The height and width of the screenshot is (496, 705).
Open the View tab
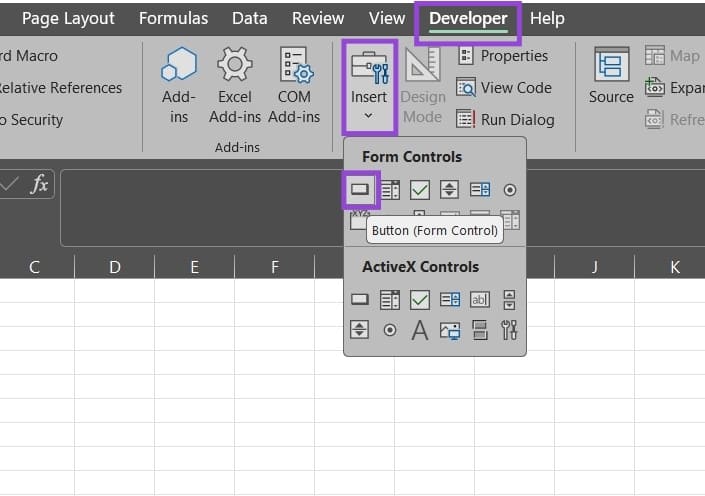coord(387,18)
